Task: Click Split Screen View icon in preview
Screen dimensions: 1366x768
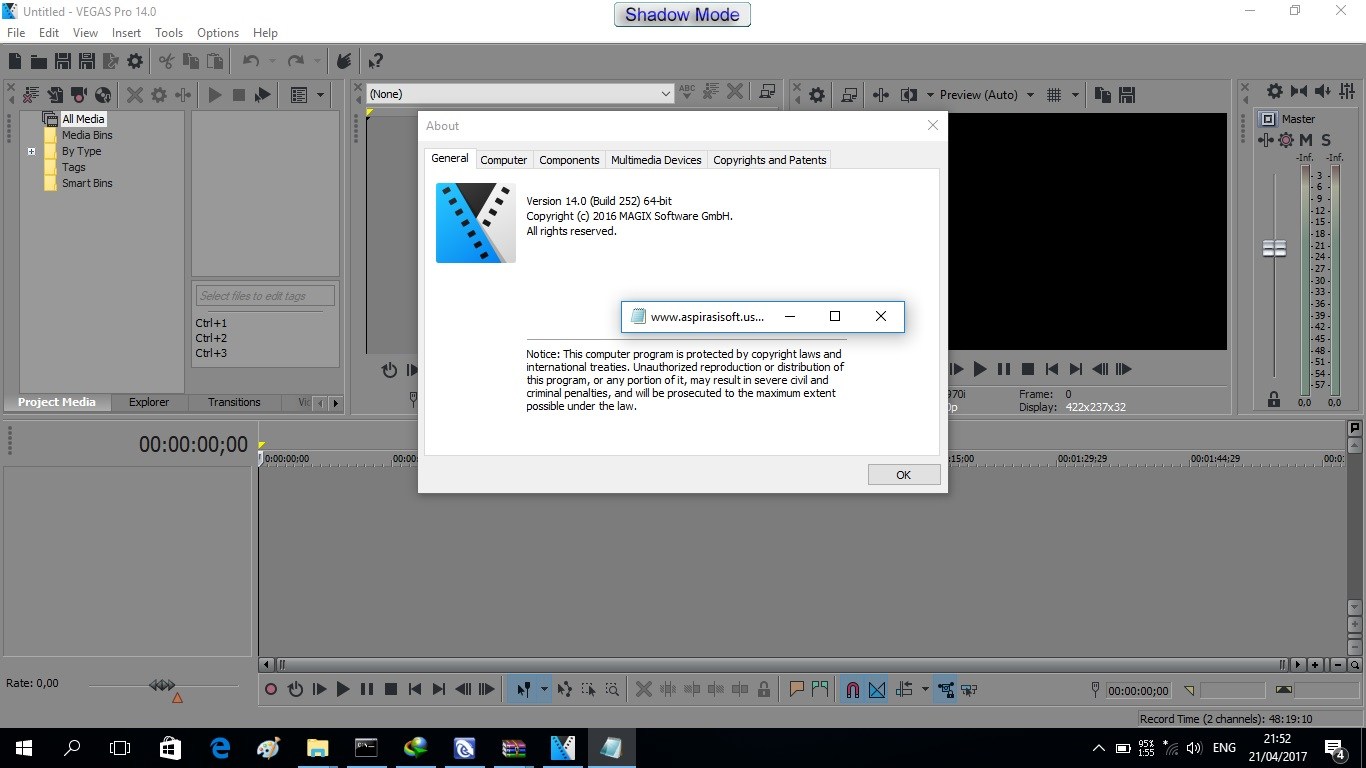Action: [908, 95]
